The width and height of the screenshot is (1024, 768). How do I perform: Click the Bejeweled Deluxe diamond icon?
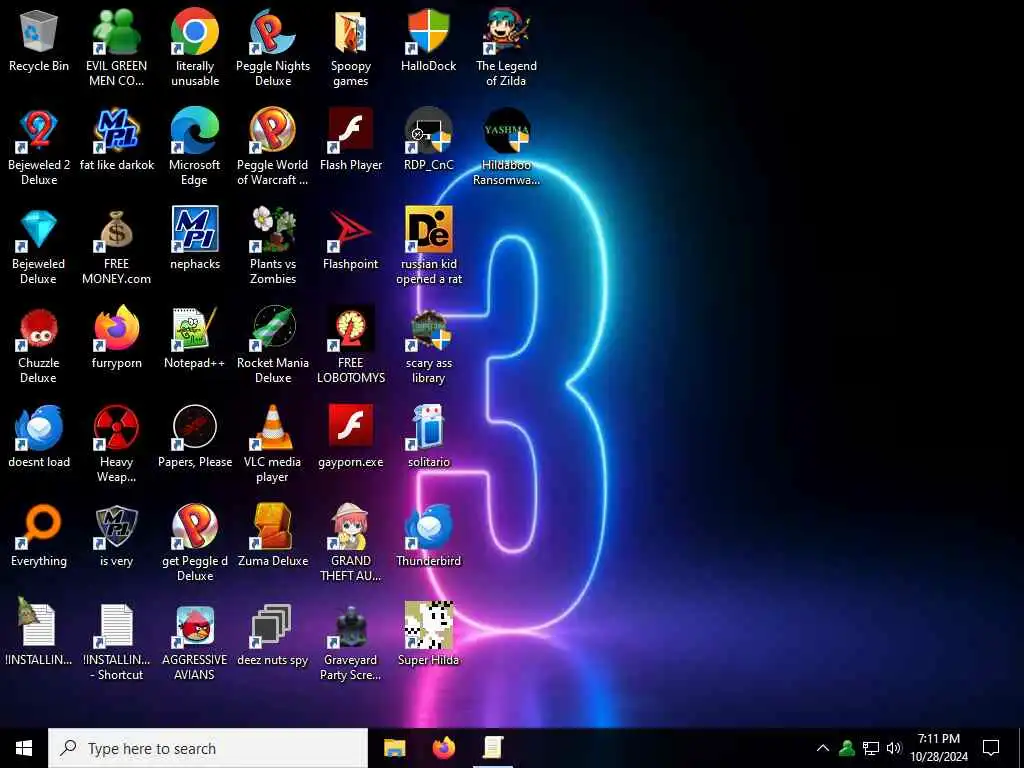coord(39,230)
